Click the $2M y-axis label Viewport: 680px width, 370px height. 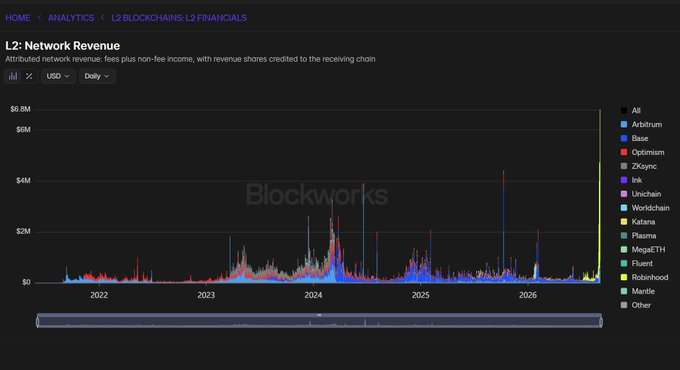[23, 231]
